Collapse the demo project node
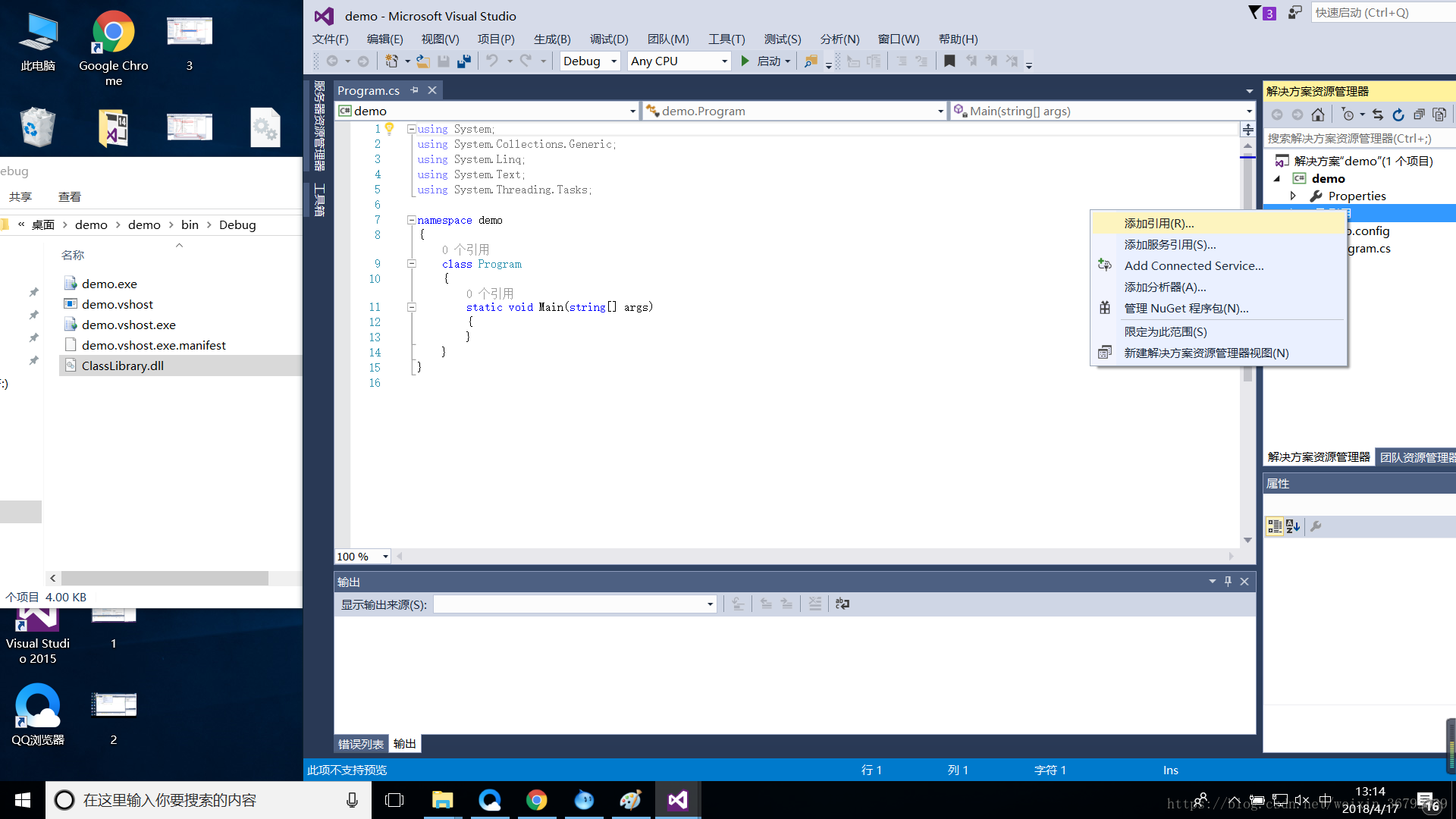 1277,179
